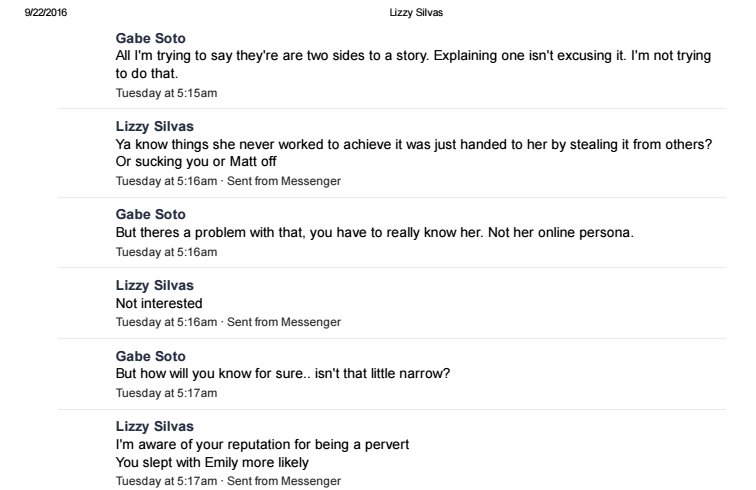Click the Gabe Soto name above 'But how will you know'
756x490 pixels.
150,356
